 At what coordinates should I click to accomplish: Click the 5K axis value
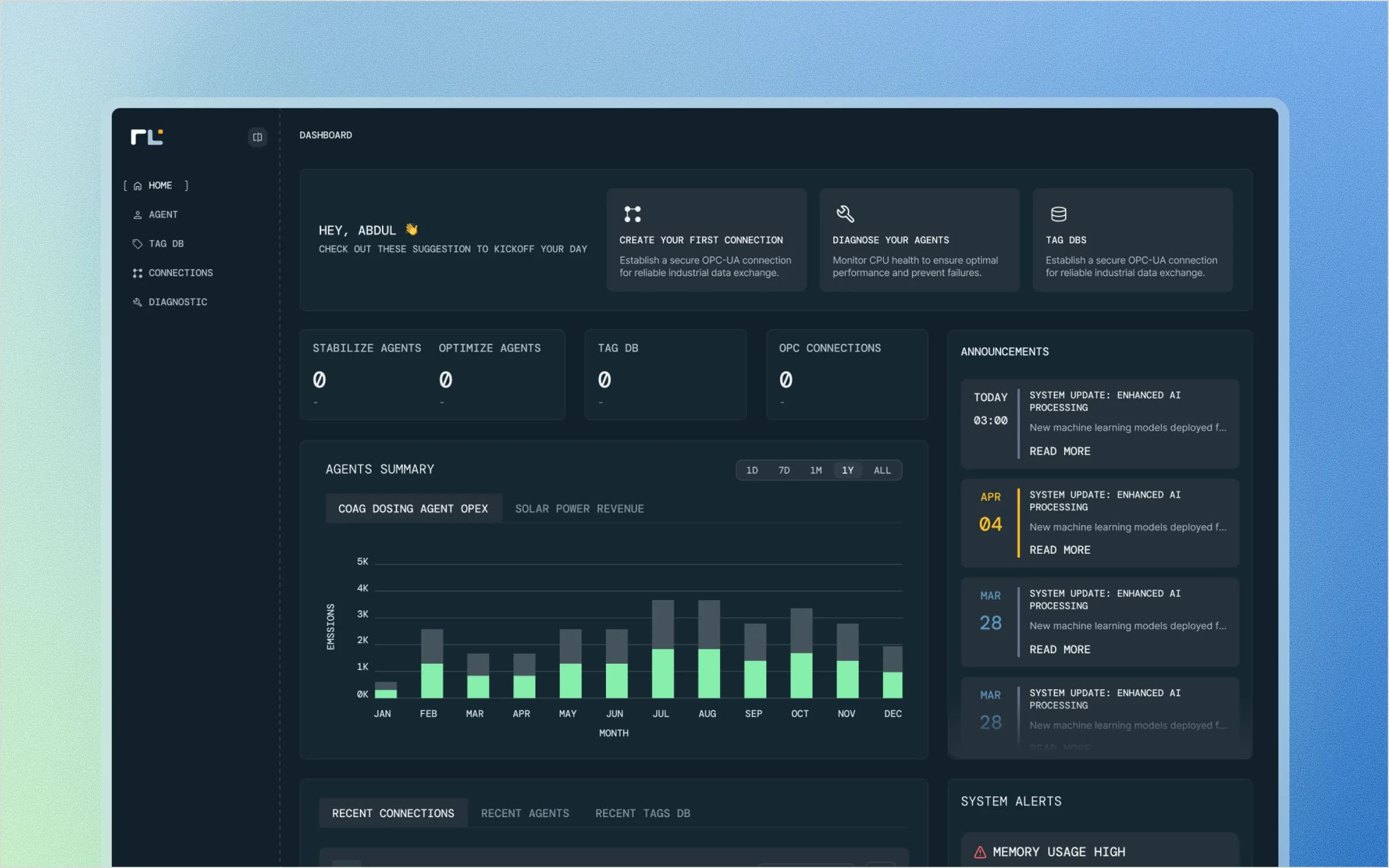[362, 561]
